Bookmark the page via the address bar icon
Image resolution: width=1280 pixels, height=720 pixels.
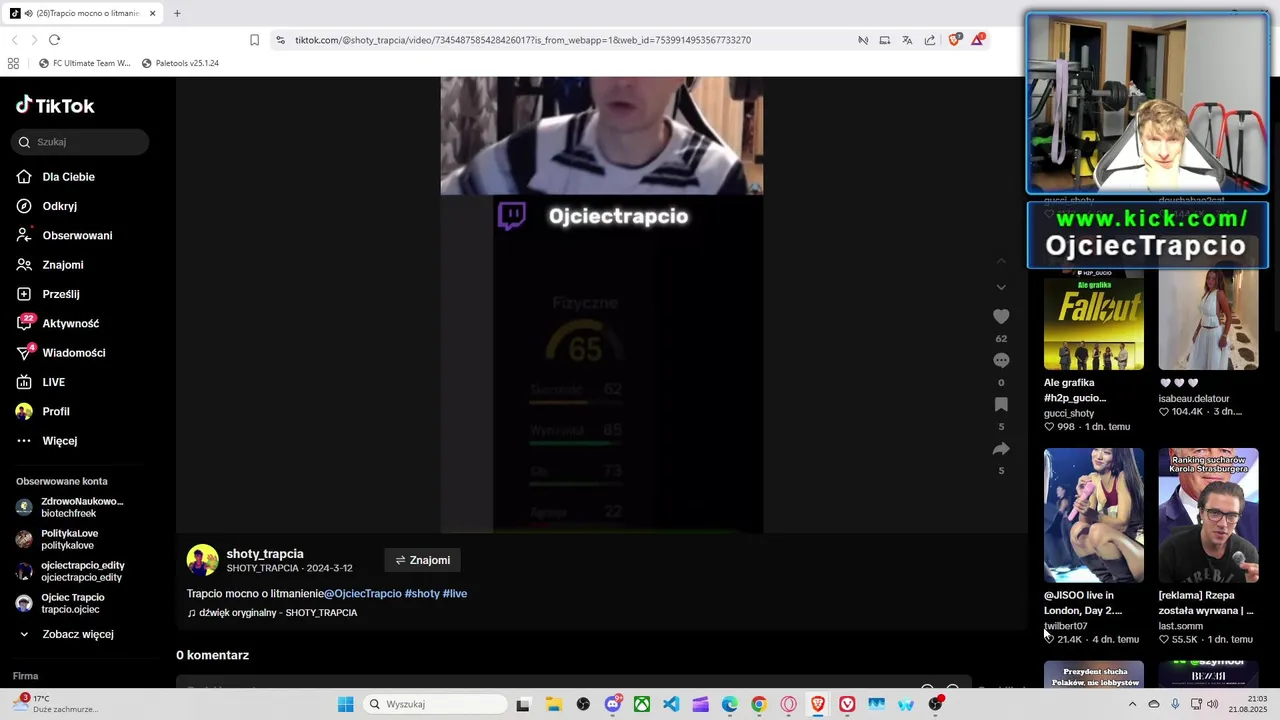tap(254, 40)
